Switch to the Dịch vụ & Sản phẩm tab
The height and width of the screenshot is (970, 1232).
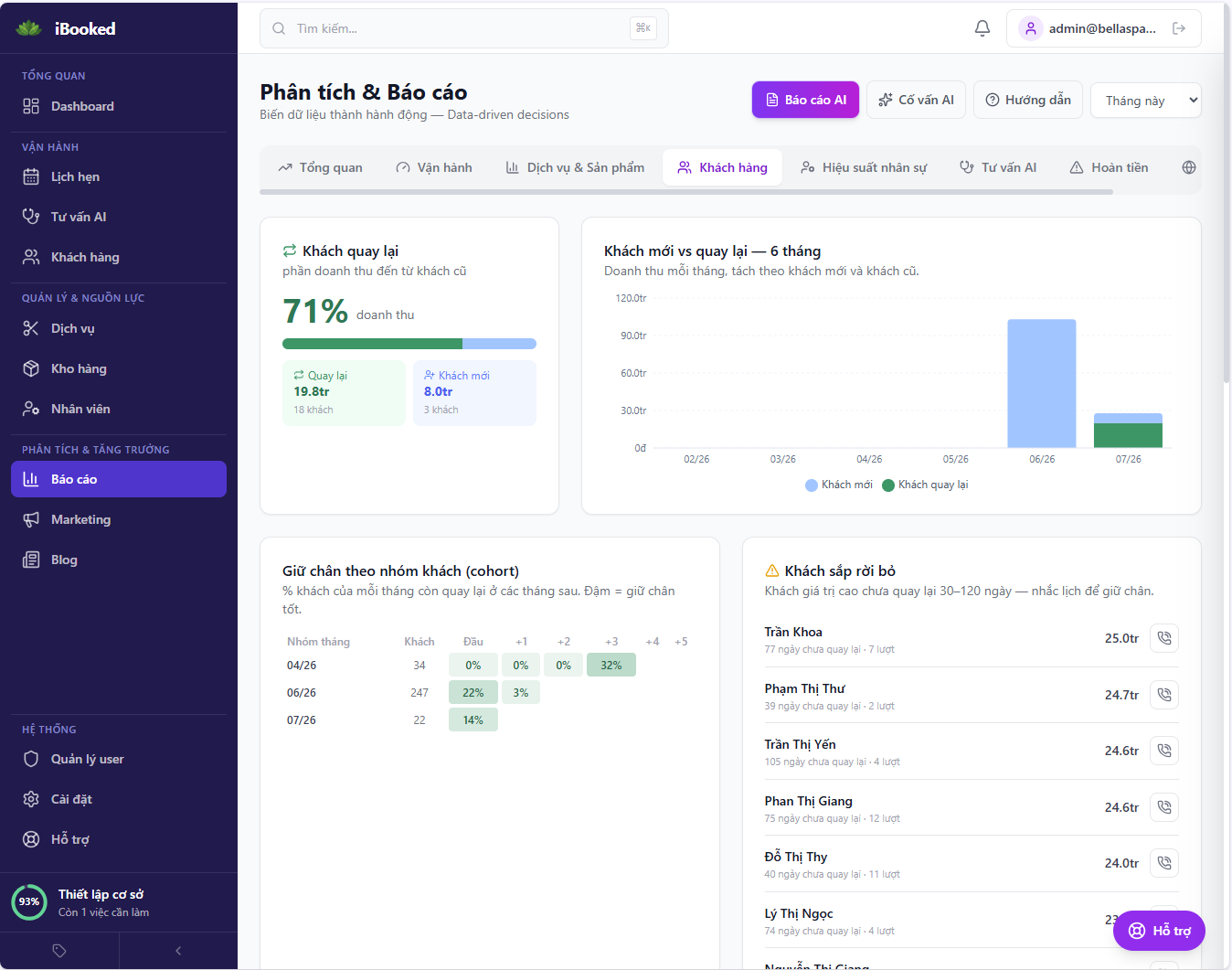tap(575, 167)
